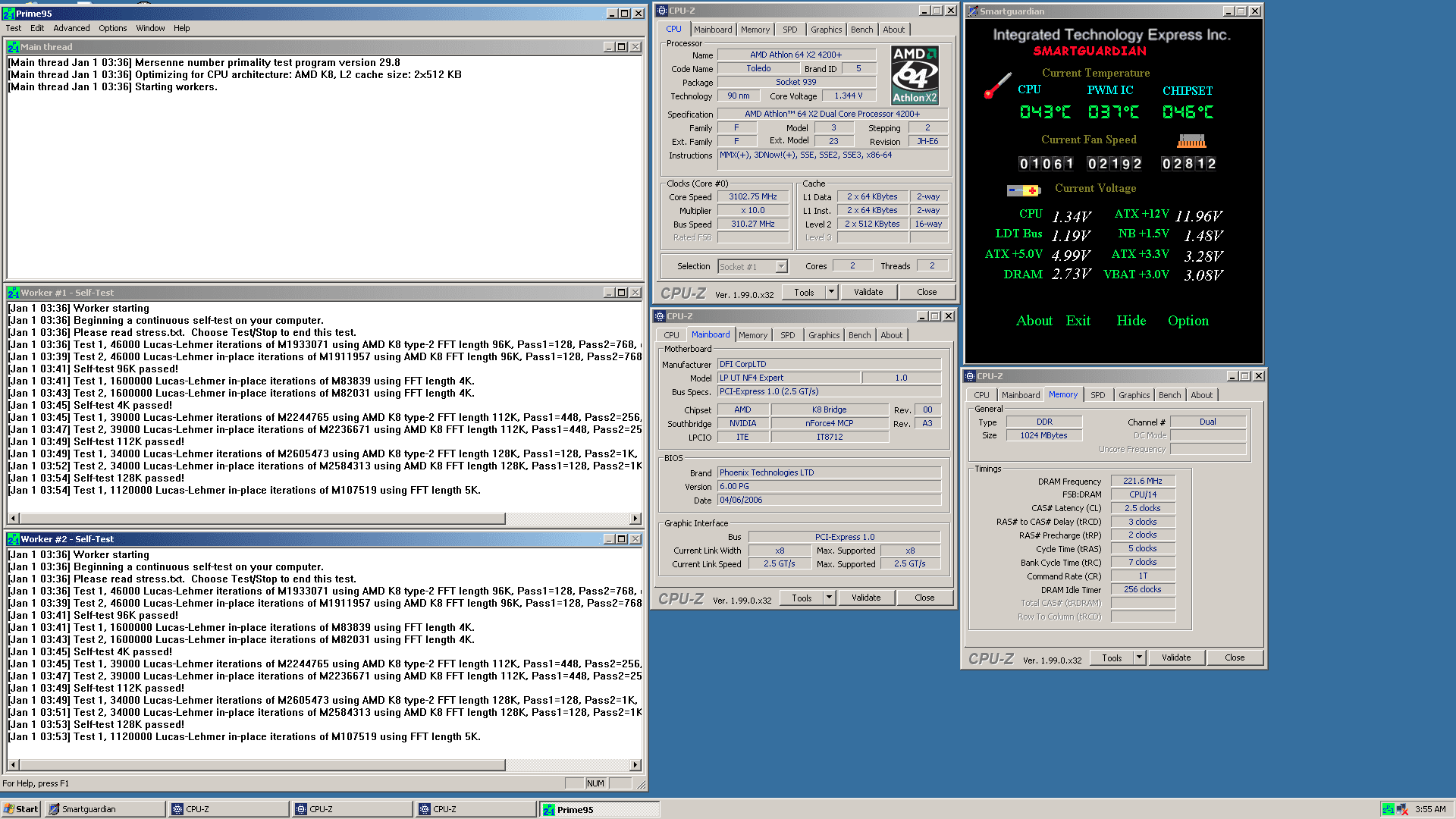Click the CPU temperature reading 043°C
The image size is (1456, 819).
pyautogui.click(x=1045, y=112)
